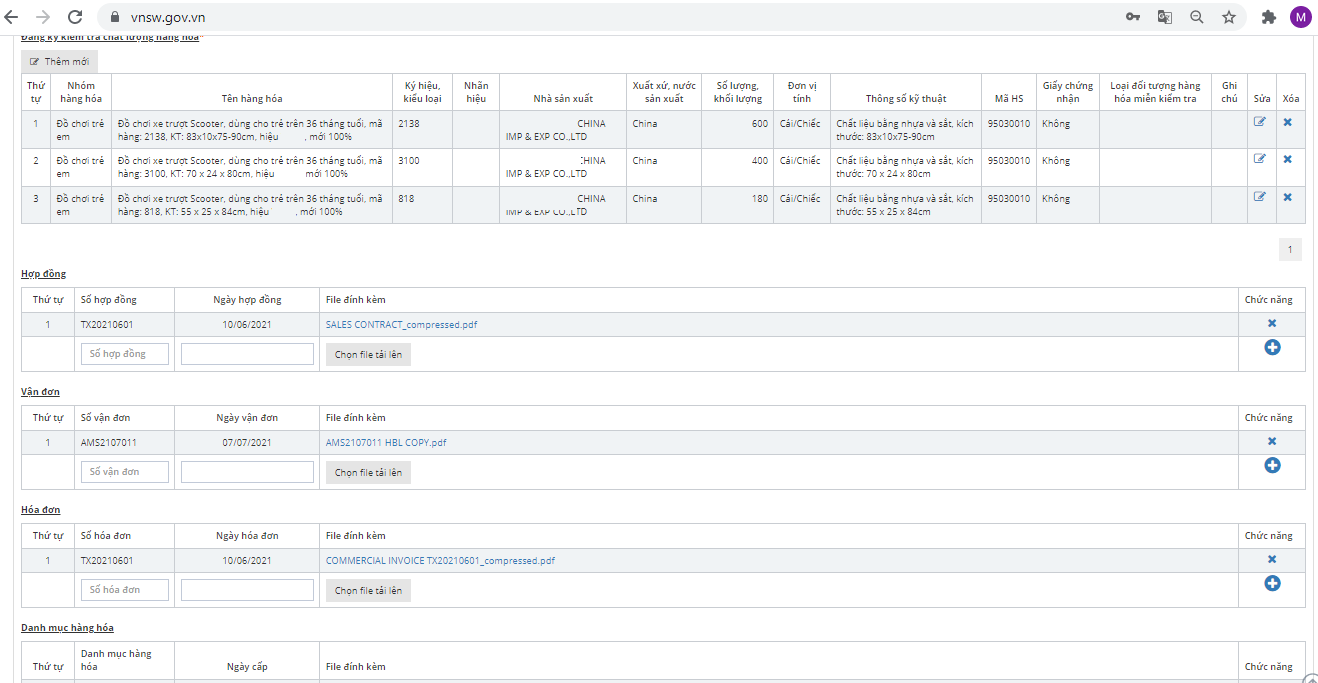The height and width of the screenshot is (683, 1318).
Task: Delete goods row 2 with the X icon
Action: click(x=1287, y=159)
